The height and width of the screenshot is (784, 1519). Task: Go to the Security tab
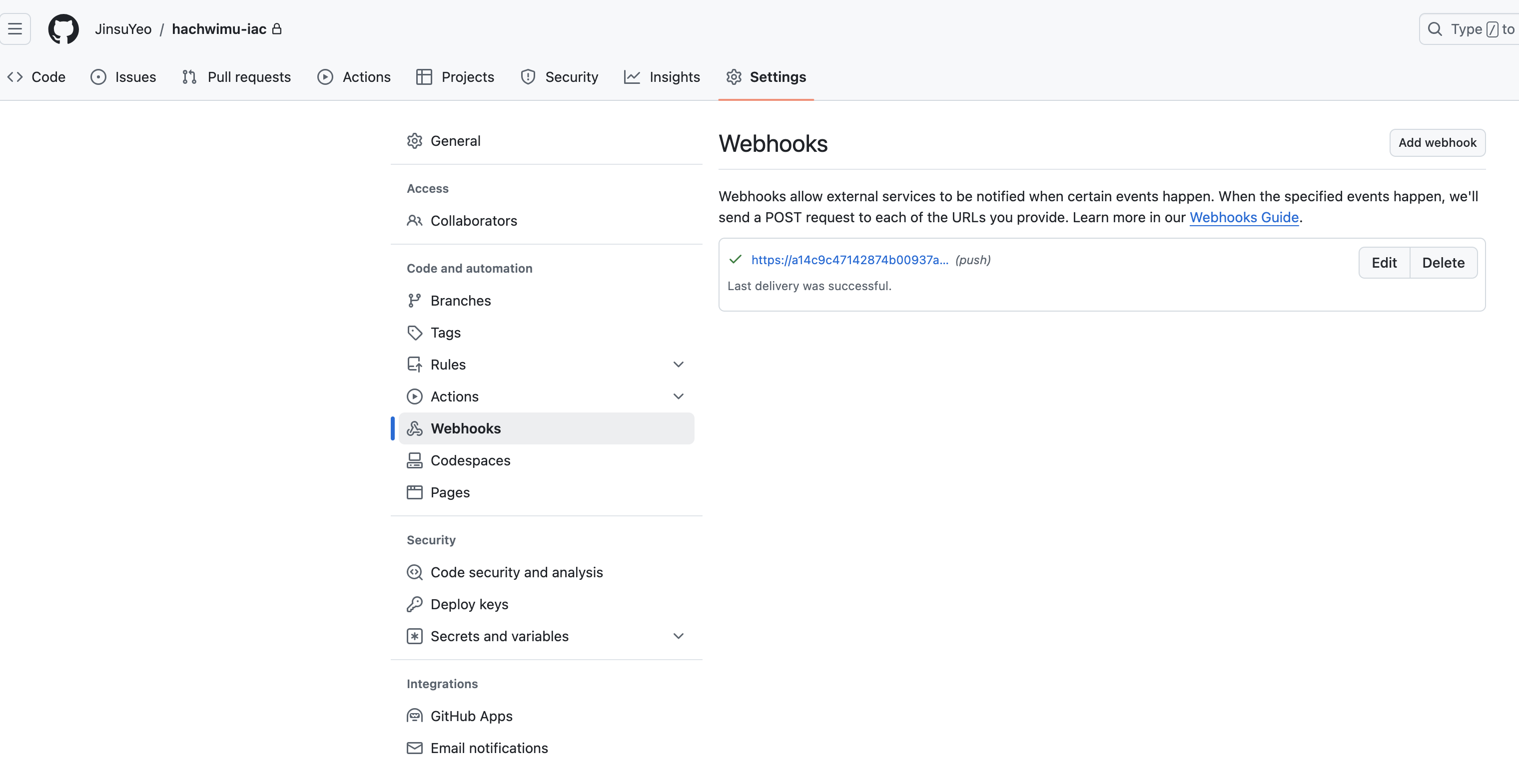pos(559,76)
